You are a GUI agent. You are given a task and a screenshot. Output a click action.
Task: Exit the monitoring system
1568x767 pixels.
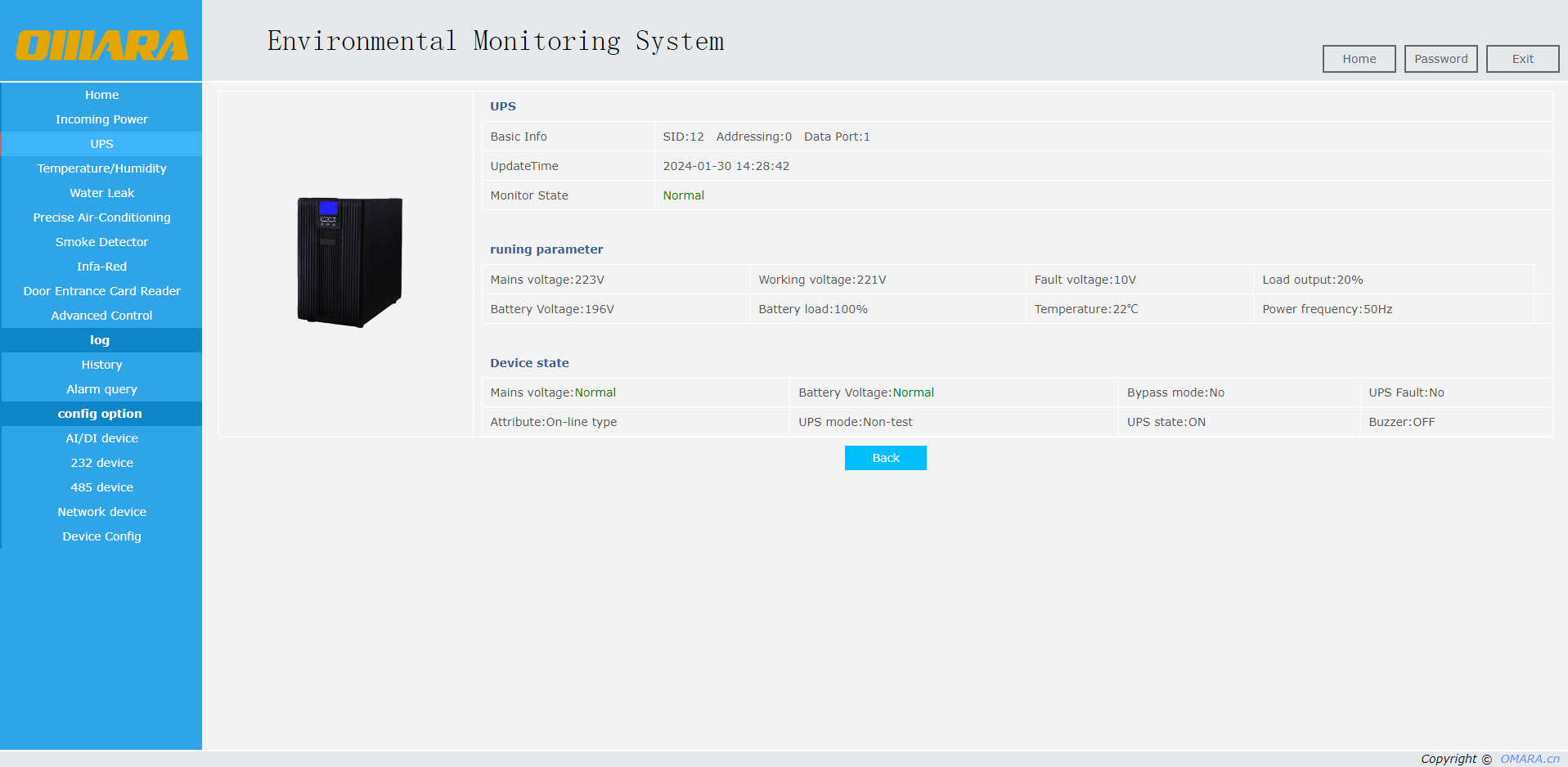(1522, 59)
